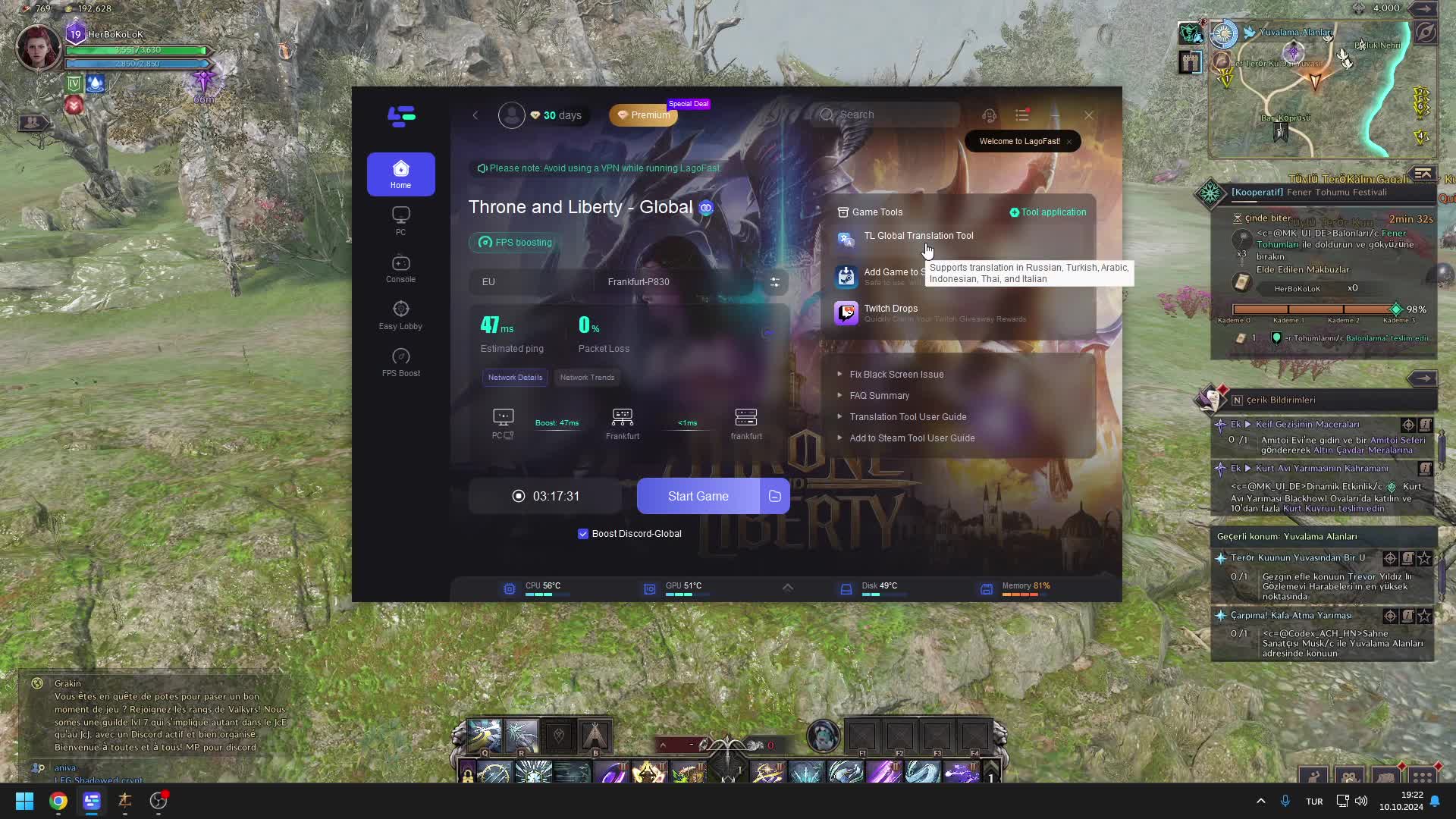
Task: Open Easy Lobby in LagoFast sidebar
Action: pos(400,315)
